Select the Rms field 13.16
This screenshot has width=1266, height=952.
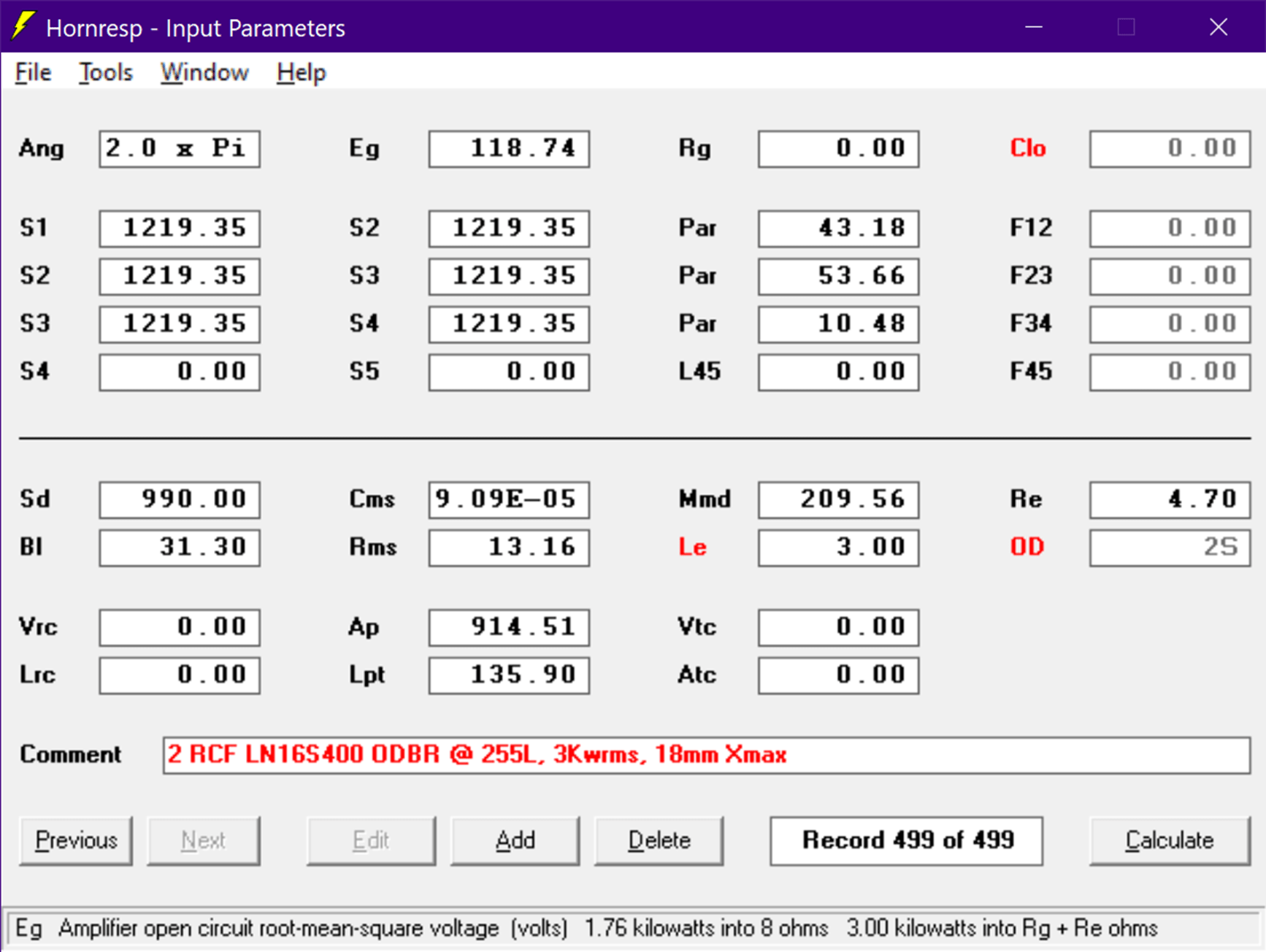point(509,548)
